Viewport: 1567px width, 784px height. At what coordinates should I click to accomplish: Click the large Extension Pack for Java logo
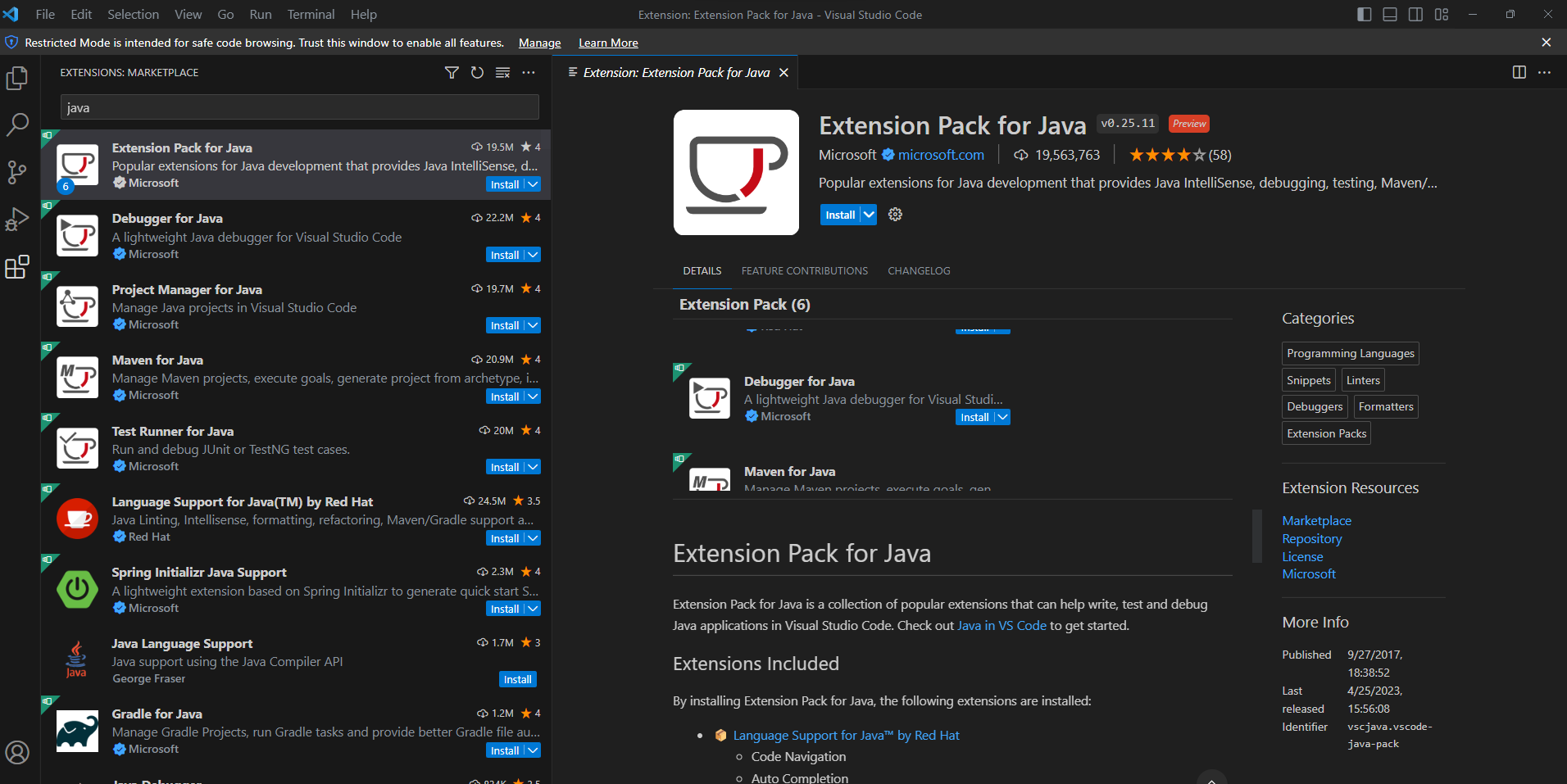click(x=736, y=172)
